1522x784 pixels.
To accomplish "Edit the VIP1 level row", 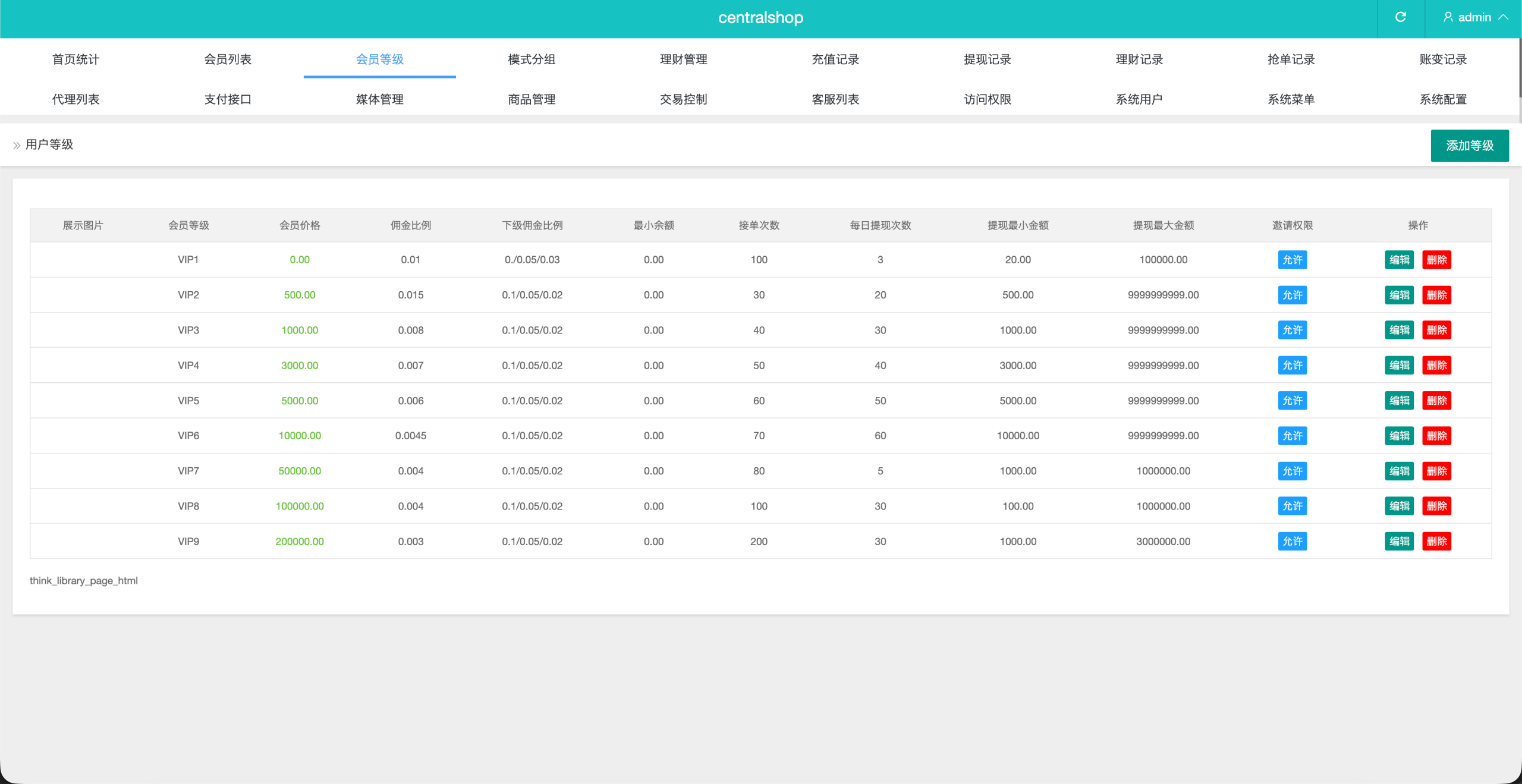I will click(1399, 260).
